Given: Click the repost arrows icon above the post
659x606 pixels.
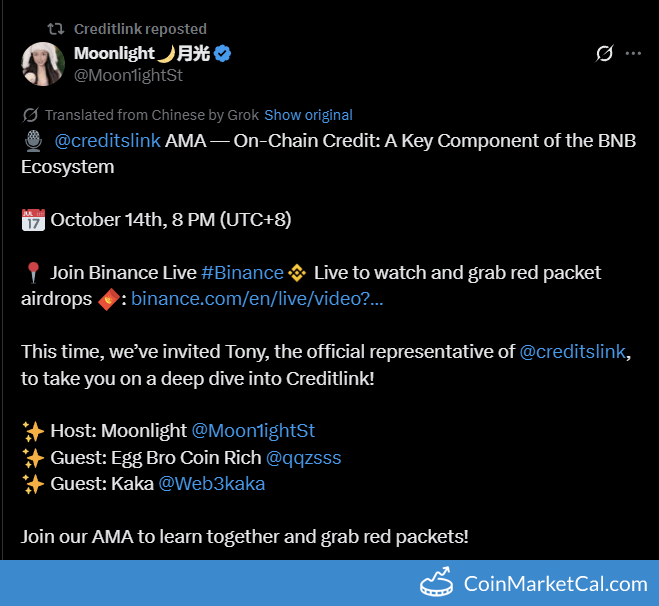Looking at the screenshot, I should 56,29.
